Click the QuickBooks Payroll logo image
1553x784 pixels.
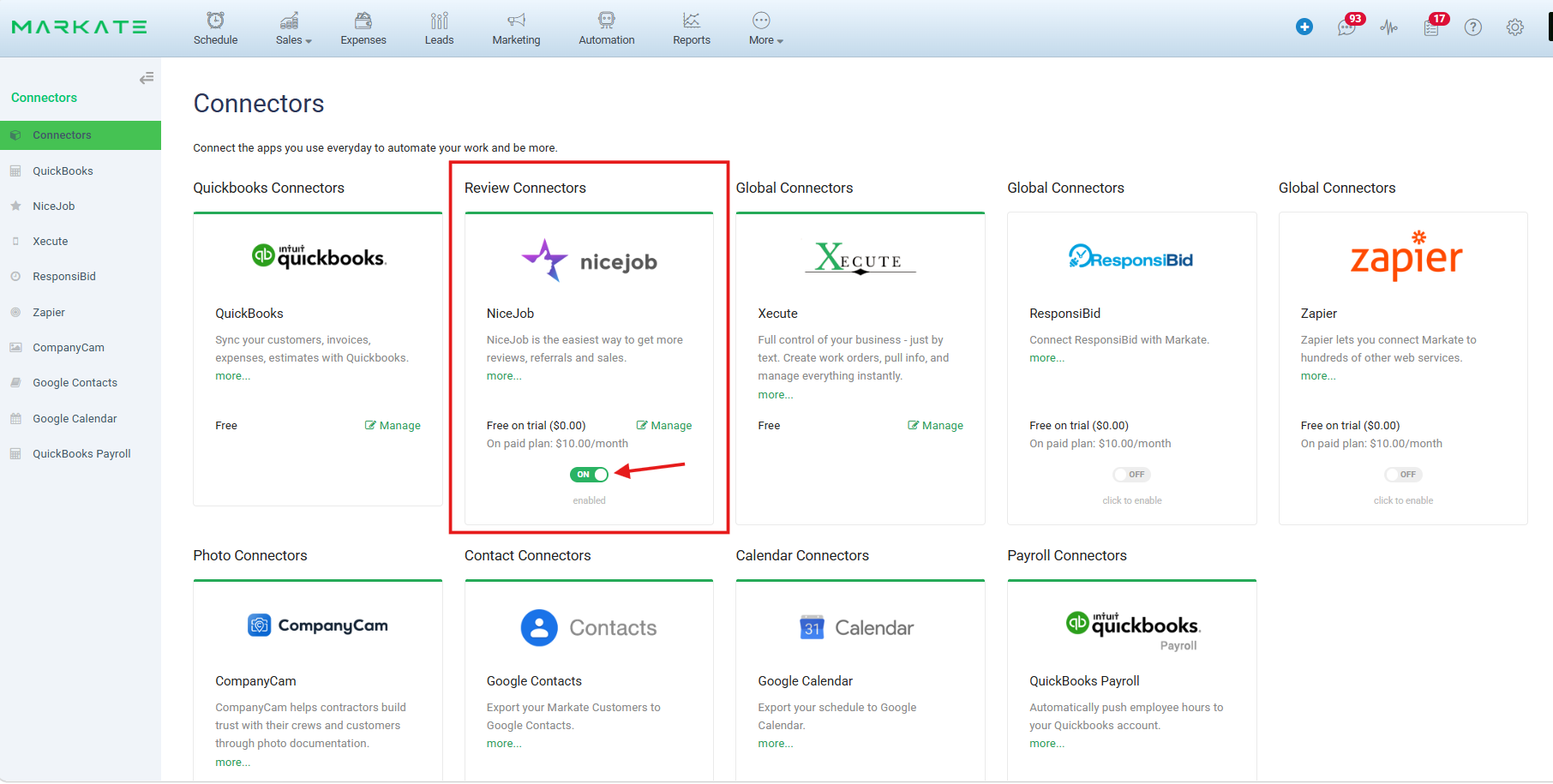coord(1131,630)
